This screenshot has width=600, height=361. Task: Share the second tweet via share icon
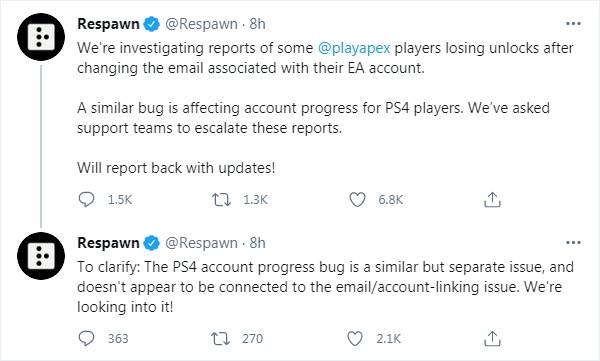click(x=492, y=338)
